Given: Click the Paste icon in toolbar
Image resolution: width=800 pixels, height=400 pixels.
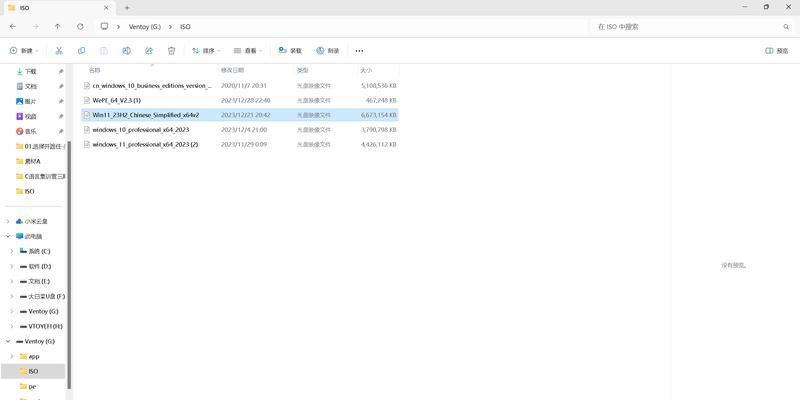Looking at the screenshot, I should click(104, 51).
